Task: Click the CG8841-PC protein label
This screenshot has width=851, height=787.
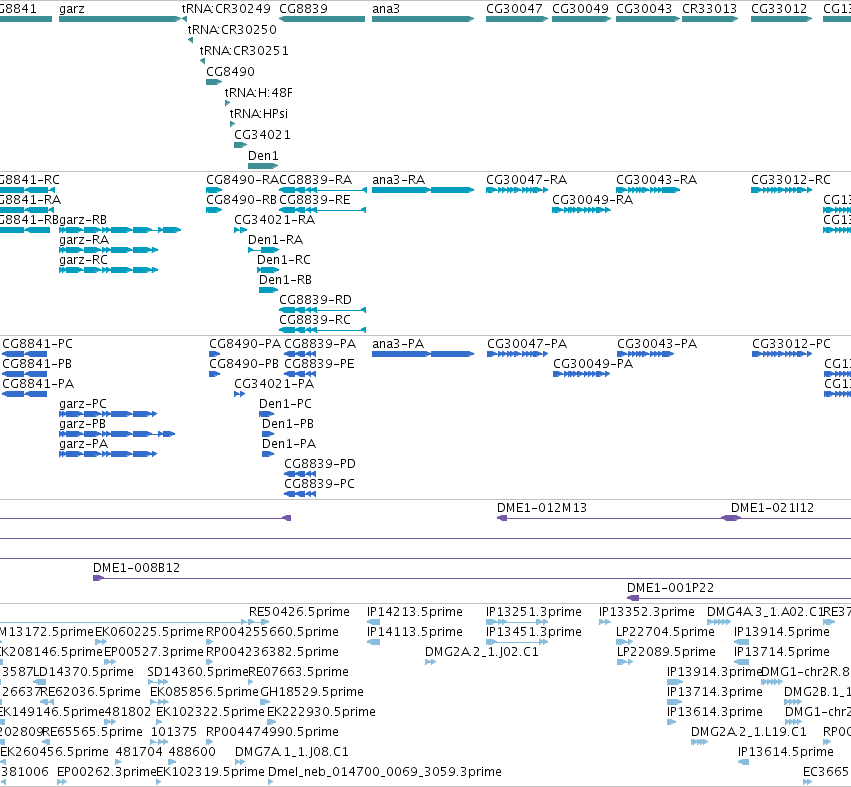Action: [x=37, y=344]
